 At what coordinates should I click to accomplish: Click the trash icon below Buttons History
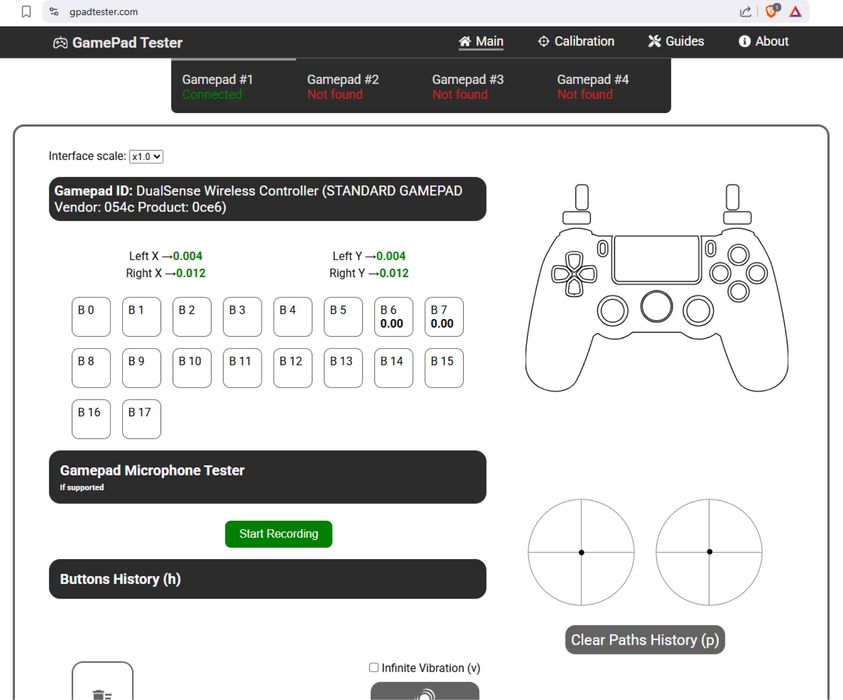[102, 695]
